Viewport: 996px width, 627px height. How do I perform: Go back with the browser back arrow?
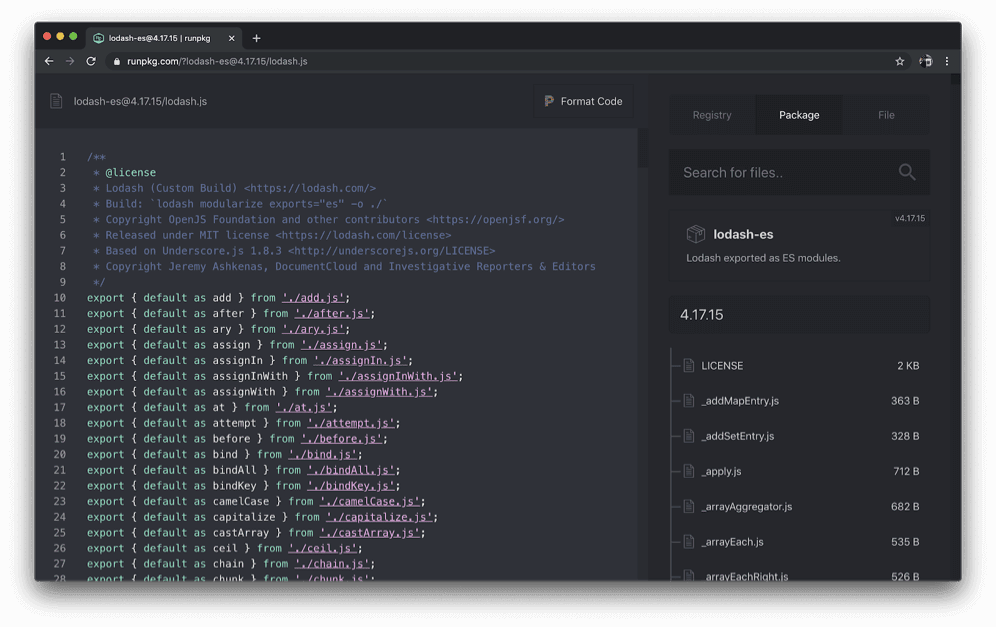pyautogui.click(x=49, y=61)
